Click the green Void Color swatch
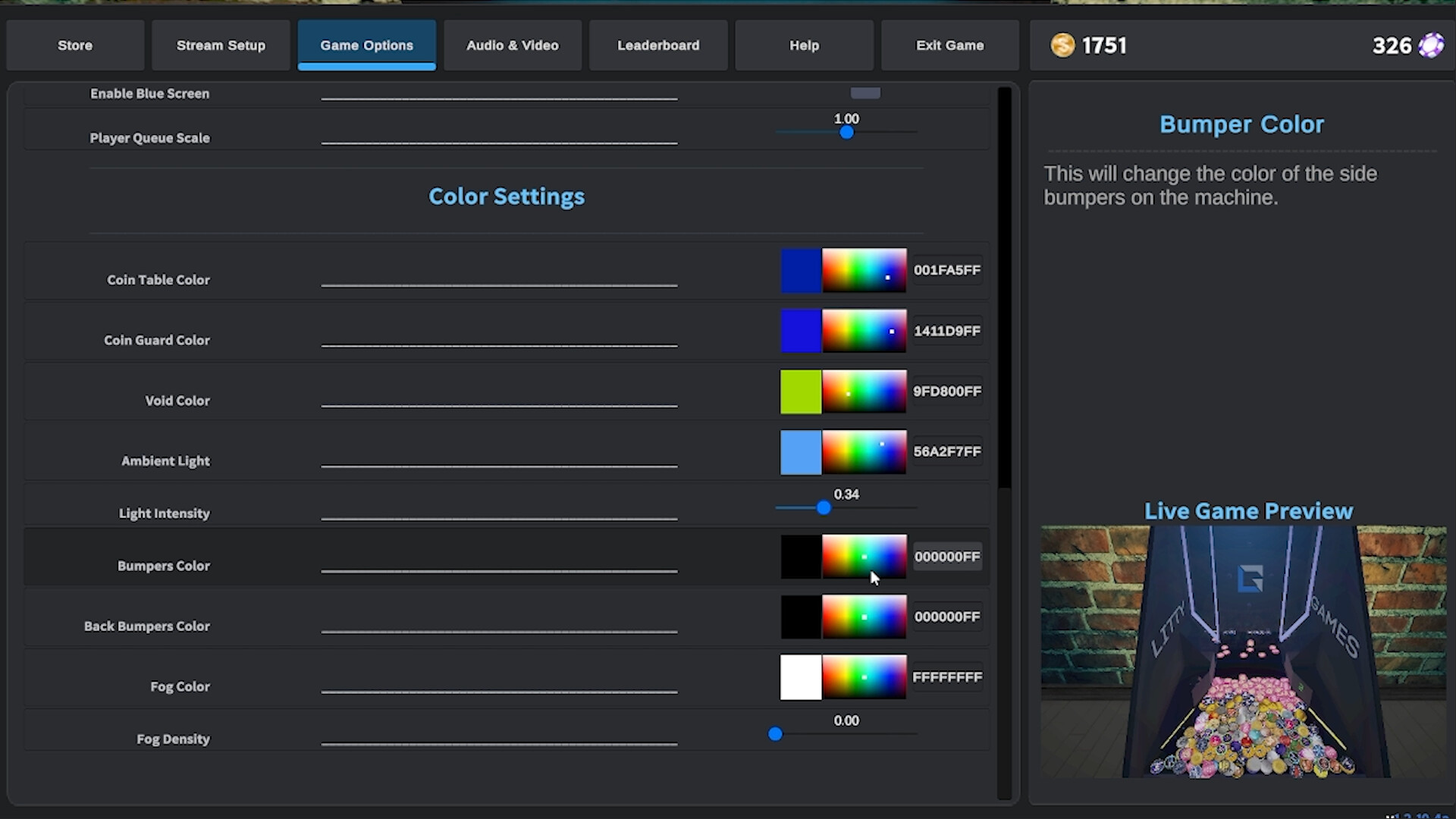Screen dimensions: 1456x819 click(800, 391)
